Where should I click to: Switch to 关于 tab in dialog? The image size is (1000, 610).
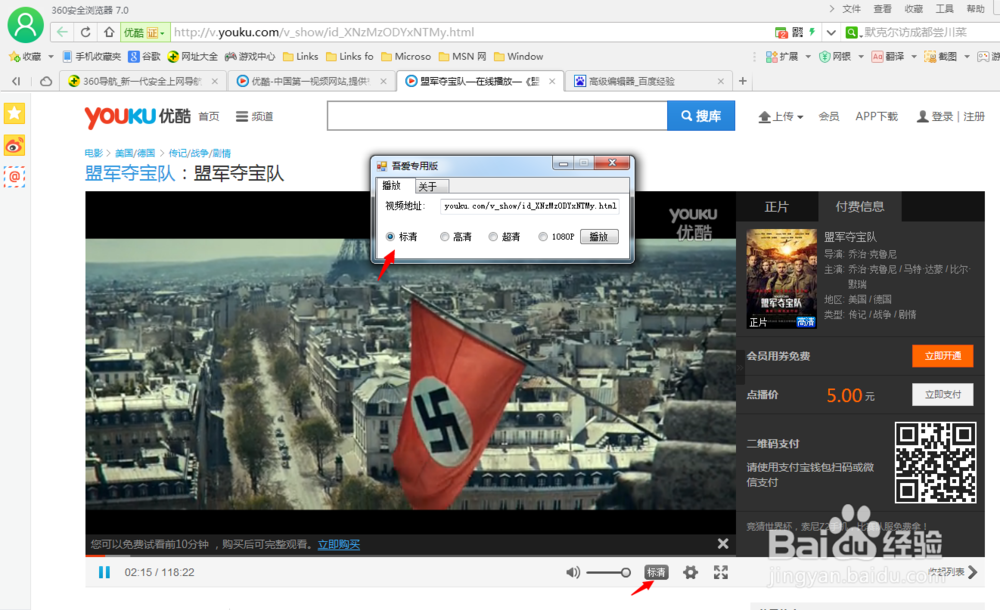(431, 186)
